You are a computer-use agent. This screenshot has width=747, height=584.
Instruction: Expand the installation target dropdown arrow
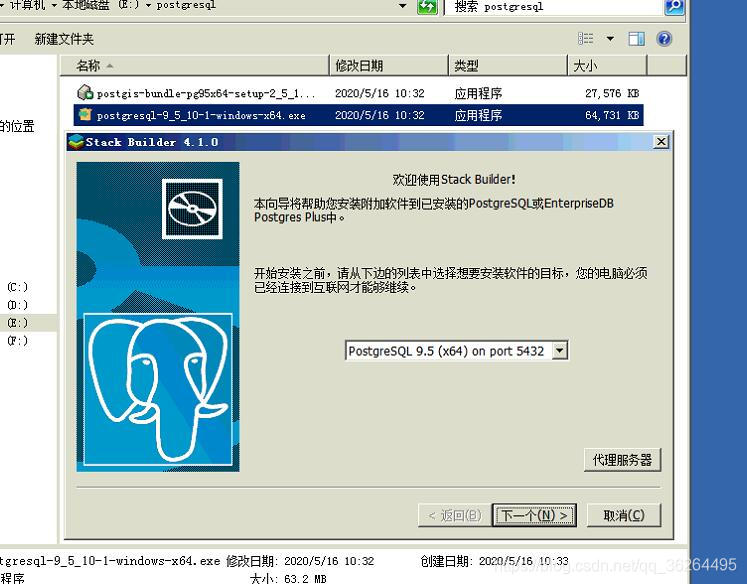click(560, 351)
